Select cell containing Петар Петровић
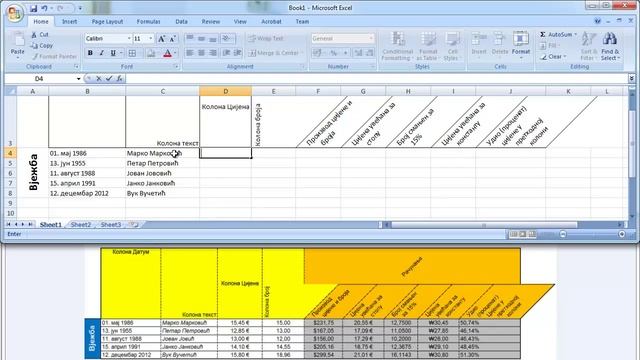The height and width of the screenshot is (360, 640). click(162, 163)
